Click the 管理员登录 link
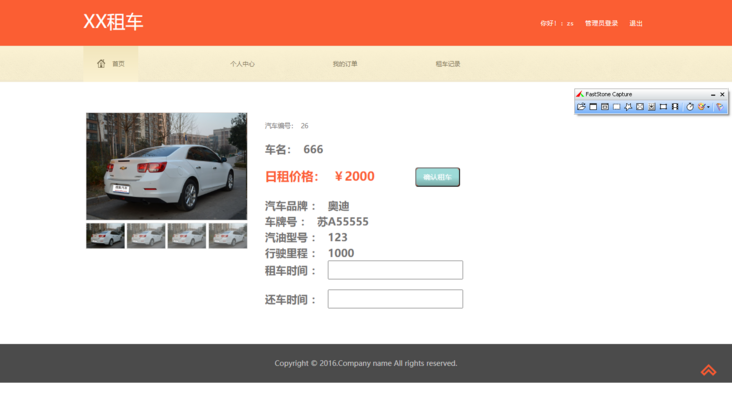This screenshot has width=732, height=401. point(601,23)
